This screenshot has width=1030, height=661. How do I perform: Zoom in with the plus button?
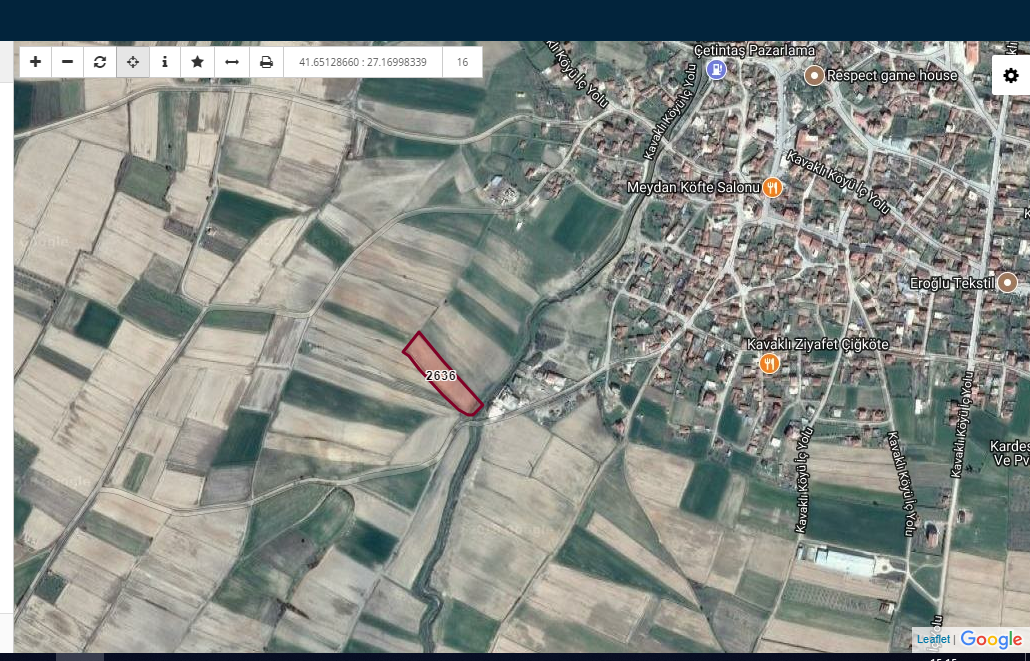[35, 62]
